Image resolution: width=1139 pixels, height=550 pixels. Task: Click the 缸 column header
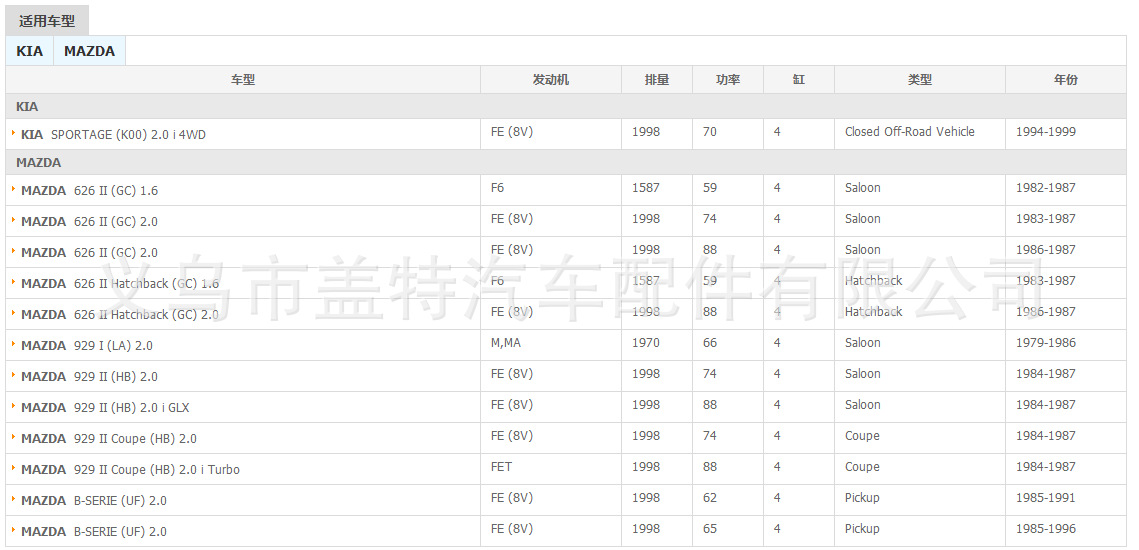(x=798, y=80)
